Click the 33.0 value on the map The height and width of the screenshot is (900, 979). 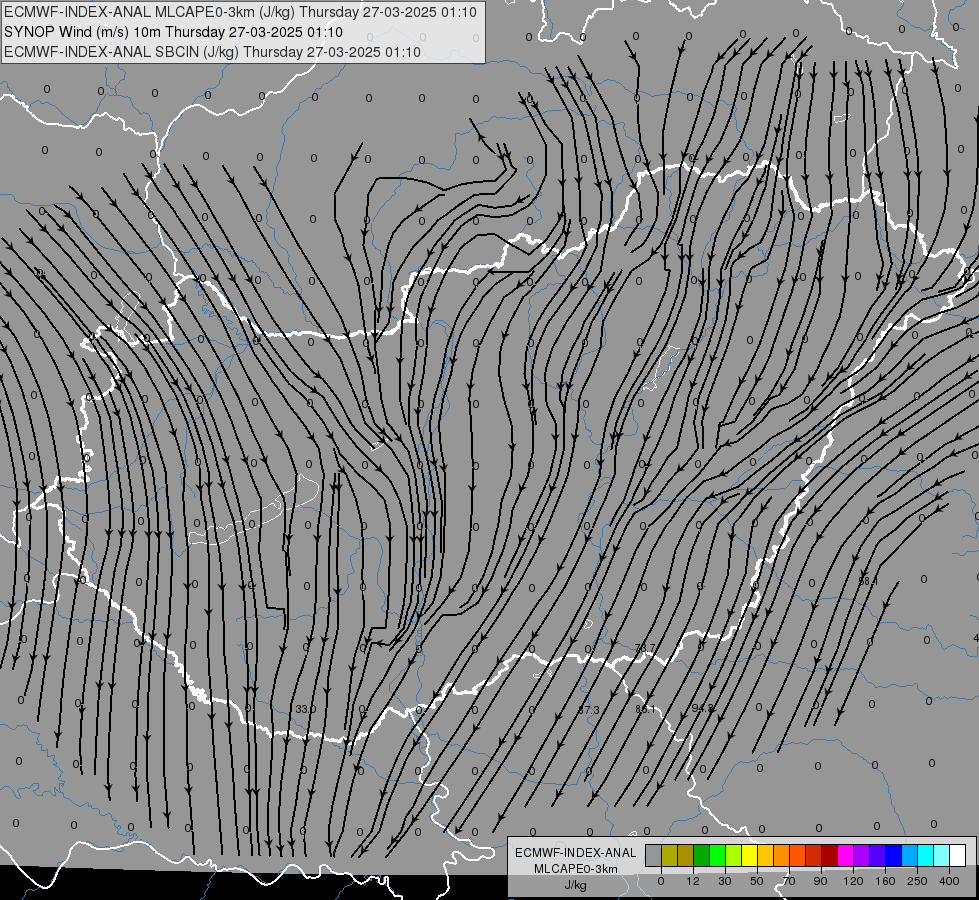[305, 709]
